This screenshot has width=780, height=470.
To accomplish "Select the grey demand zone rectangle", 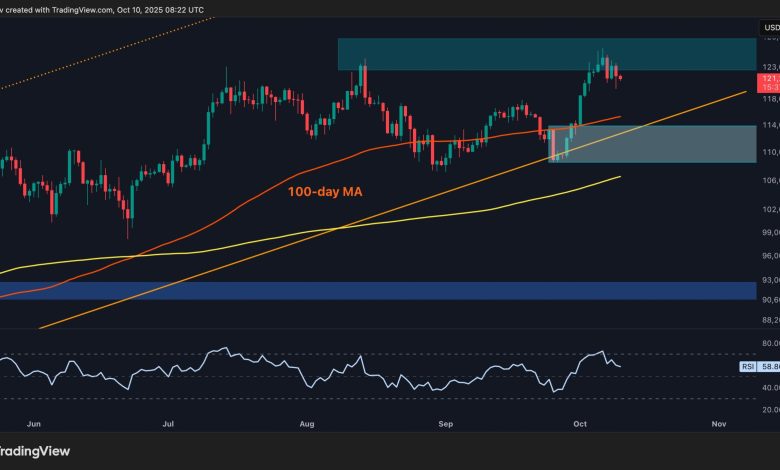I will click(680, 144).
